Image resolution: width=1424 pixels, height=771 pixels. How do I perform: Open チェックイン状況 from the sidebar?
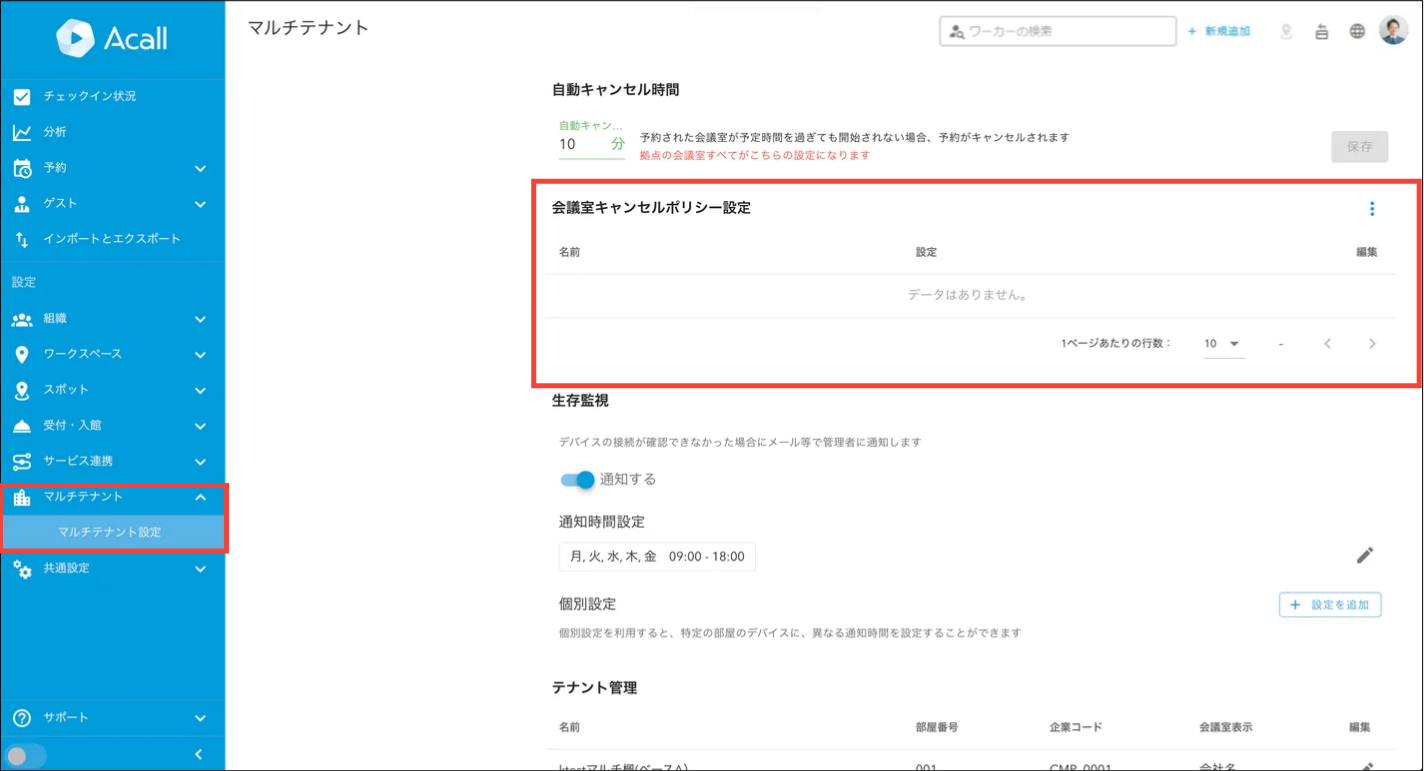[x=89, y=96]
